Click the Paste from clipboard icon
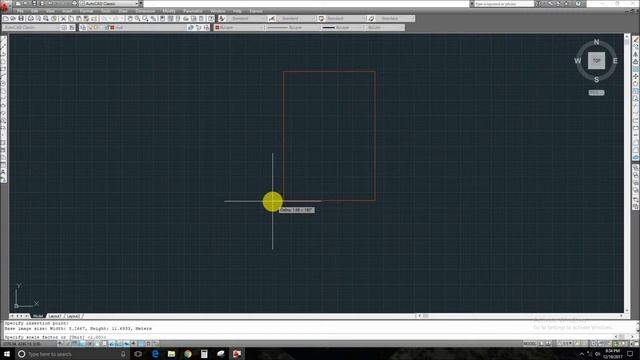The image size is (640, 360). point(79,19)
